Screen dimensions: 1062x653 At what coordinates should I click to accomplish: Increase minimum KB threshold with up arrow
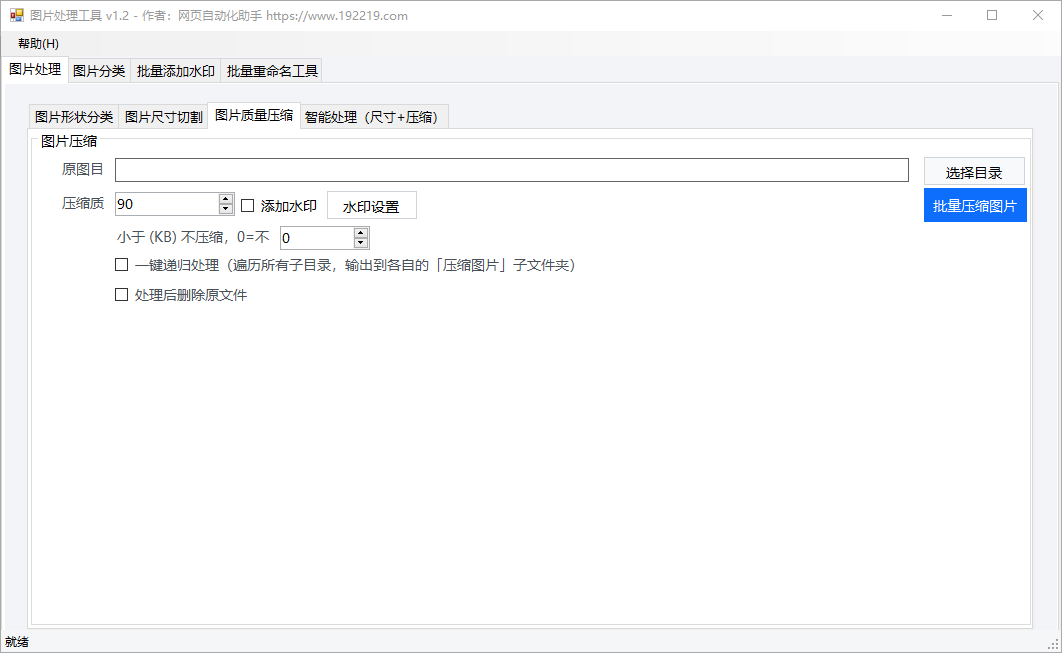point(361,233)
